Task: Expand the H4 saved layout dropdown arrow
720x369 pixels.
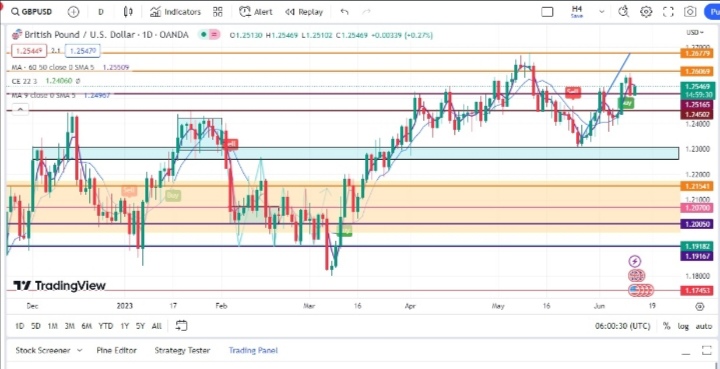Action: pyautogui.click(x=602, y=12)
